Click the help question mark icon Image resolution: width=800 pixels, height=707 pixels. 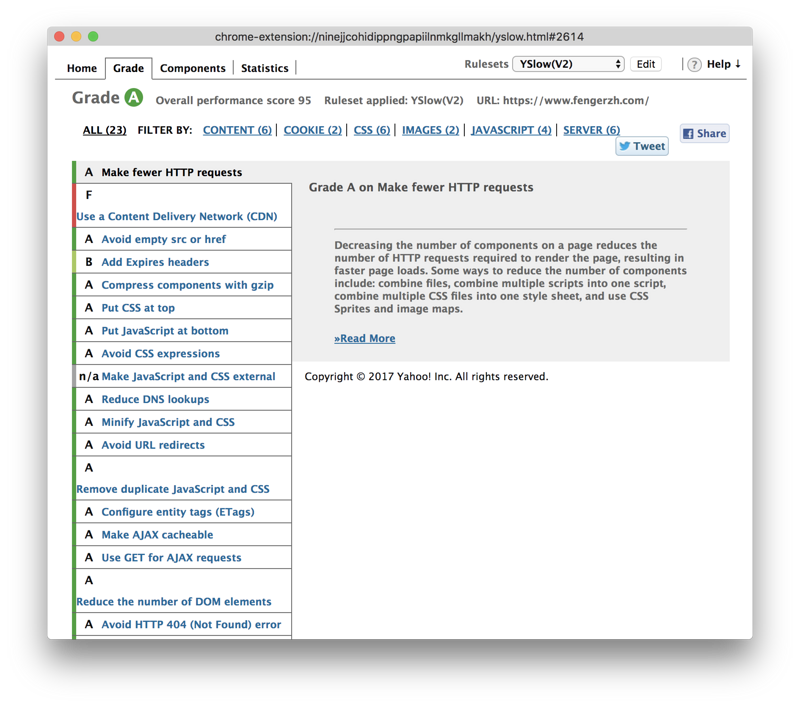pyautogui.click(x=694, y=65)
